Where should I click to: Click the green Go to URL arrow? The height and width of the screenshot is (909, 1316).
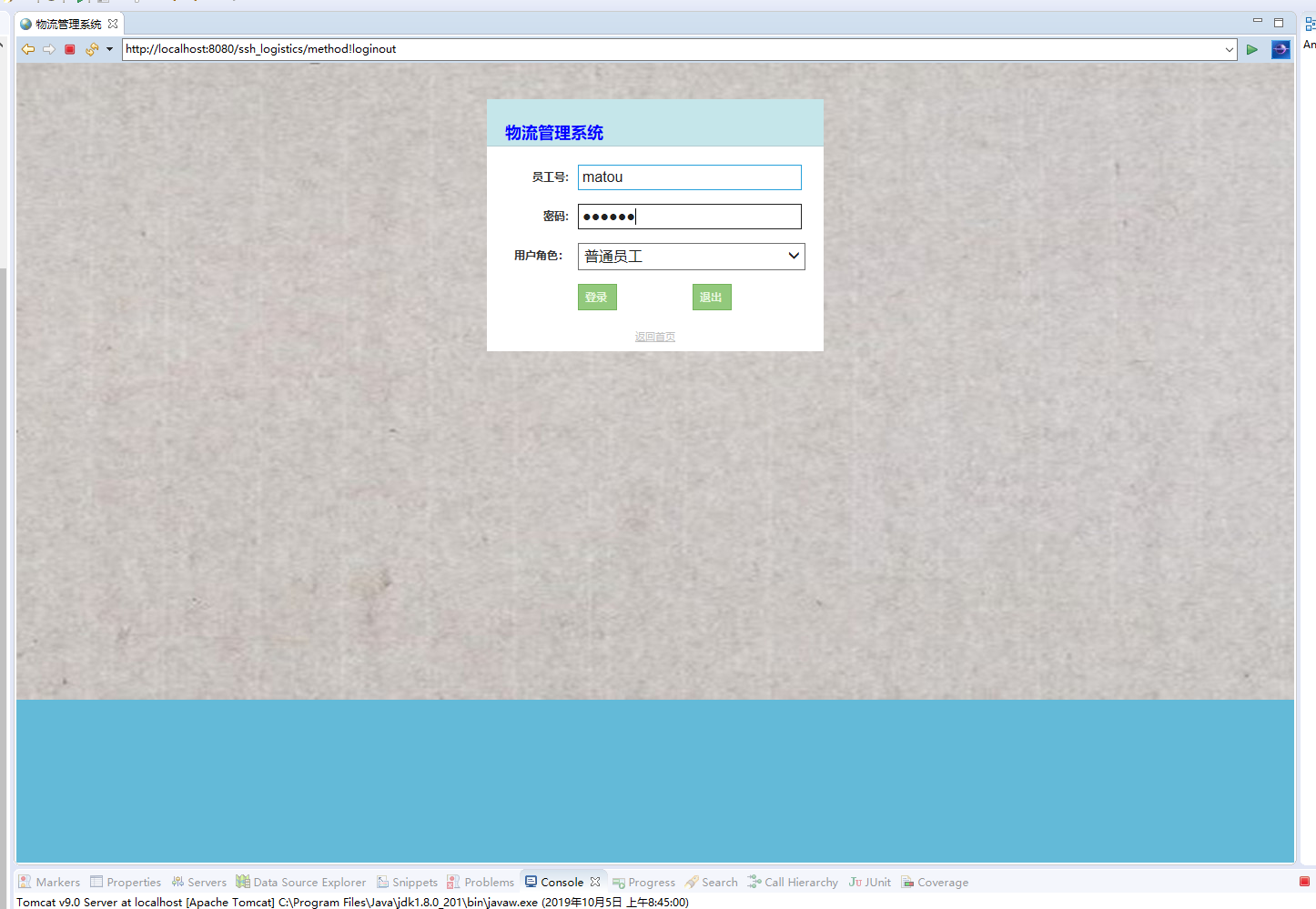pos(1252,49)
